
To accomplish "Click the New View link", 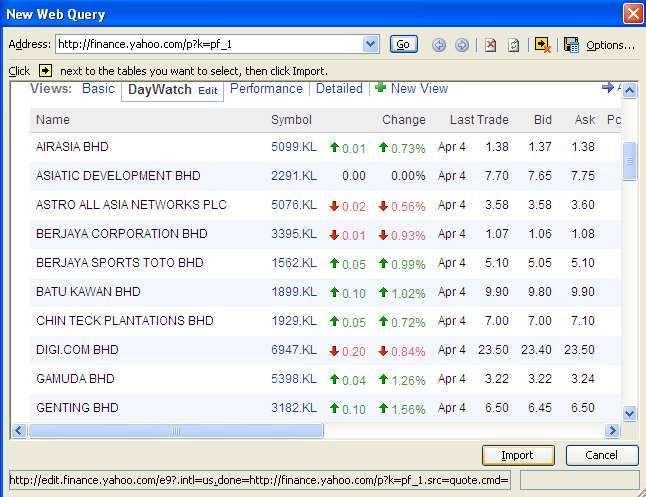I will point(419,89).
